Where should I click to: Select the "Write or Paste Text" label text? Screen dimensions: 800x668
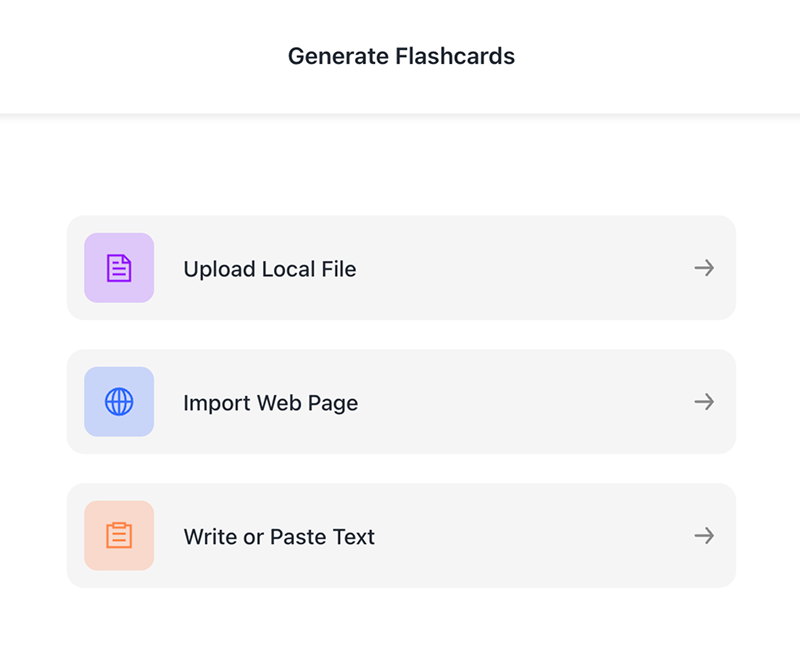click(279, 537)
